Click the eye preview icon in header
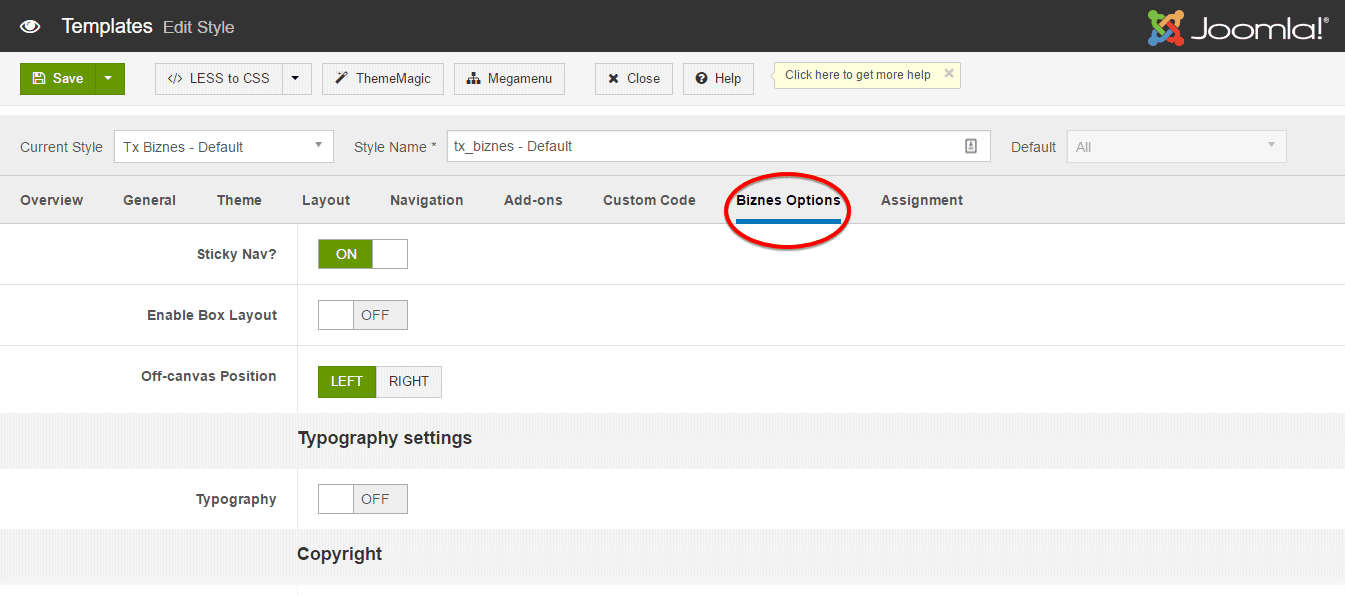The height and width of the screenshot is (596, 1345). 30,27
